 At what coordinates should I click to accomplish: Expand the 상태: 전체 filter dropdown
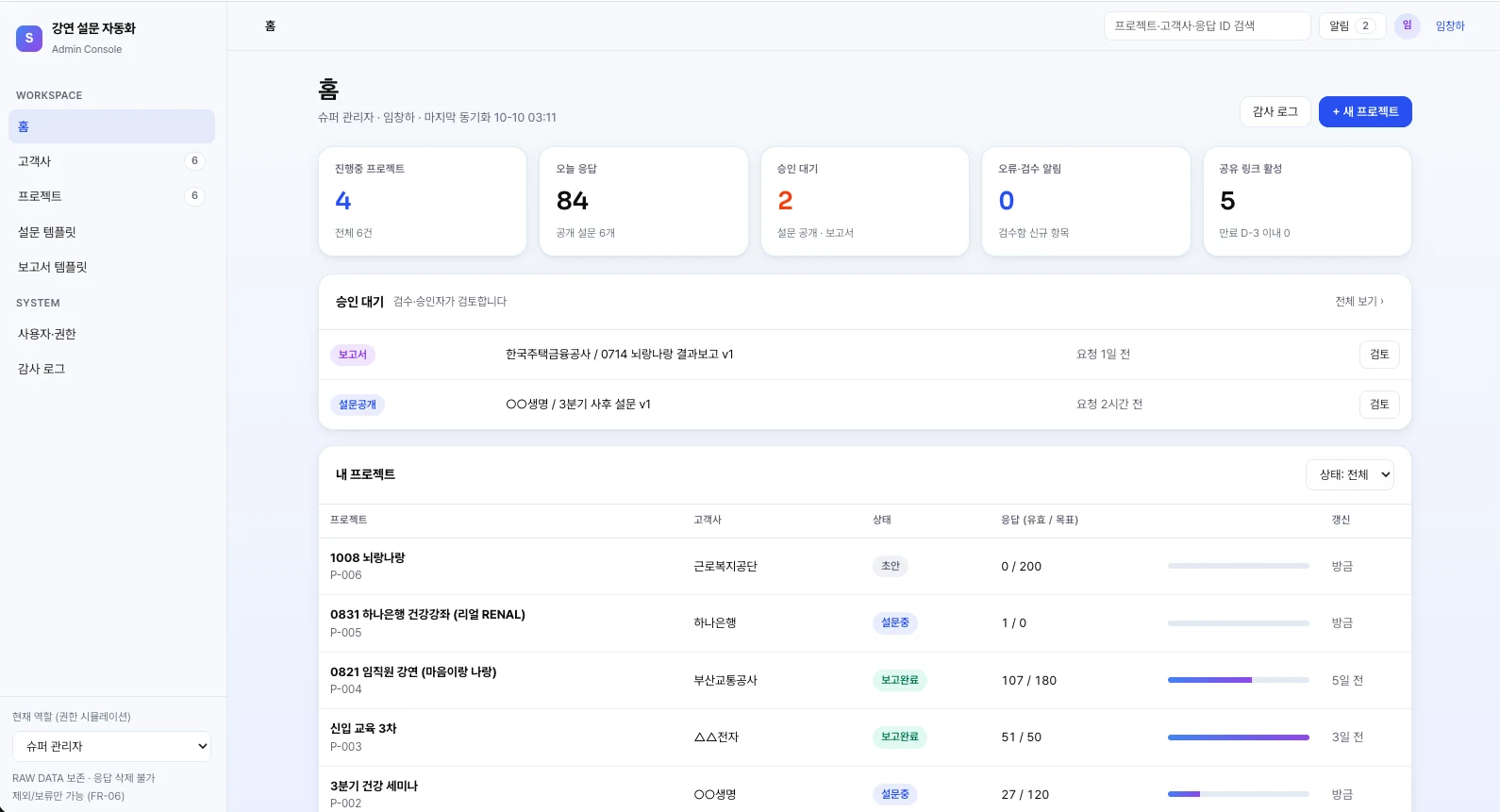click(x=1350, y=474)
